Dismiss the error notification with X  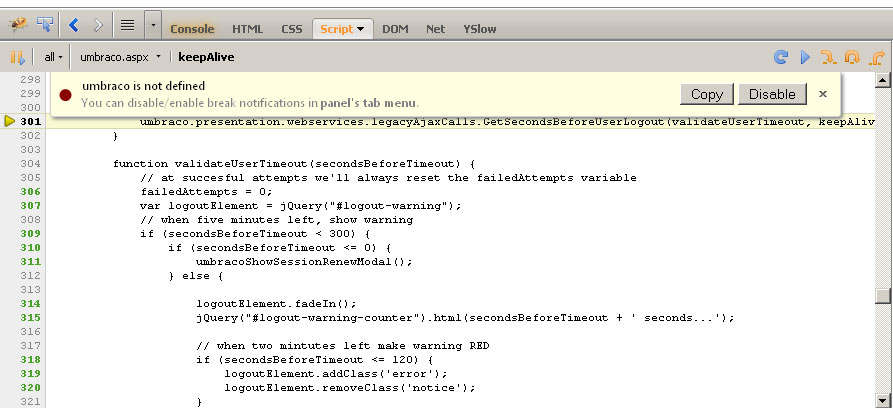[x=823, y=94]
